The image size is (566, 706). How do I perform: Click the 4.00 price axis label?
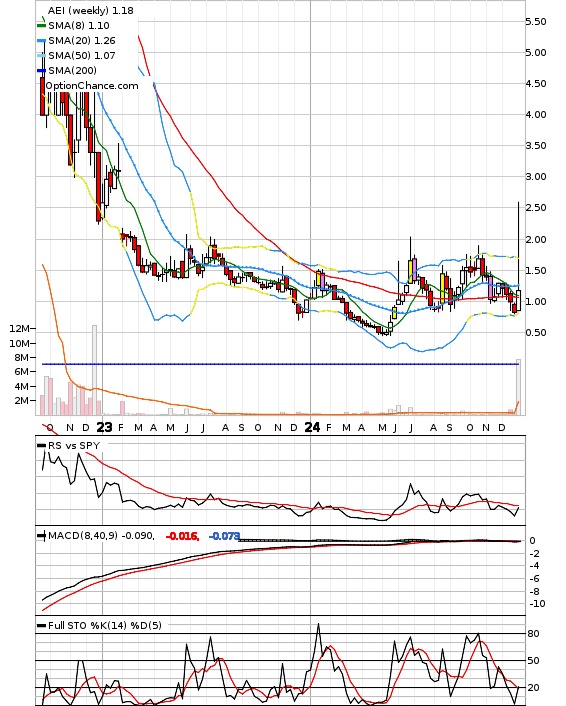[x=536, y=115]
